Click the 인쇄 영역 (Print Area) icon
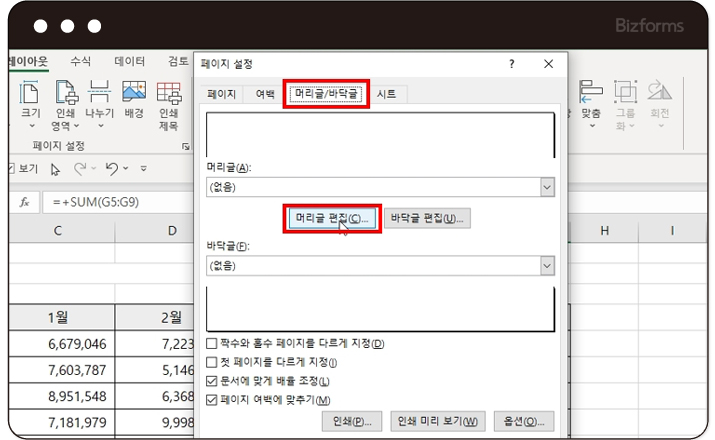Screen dimensions: 715x440 67,92
